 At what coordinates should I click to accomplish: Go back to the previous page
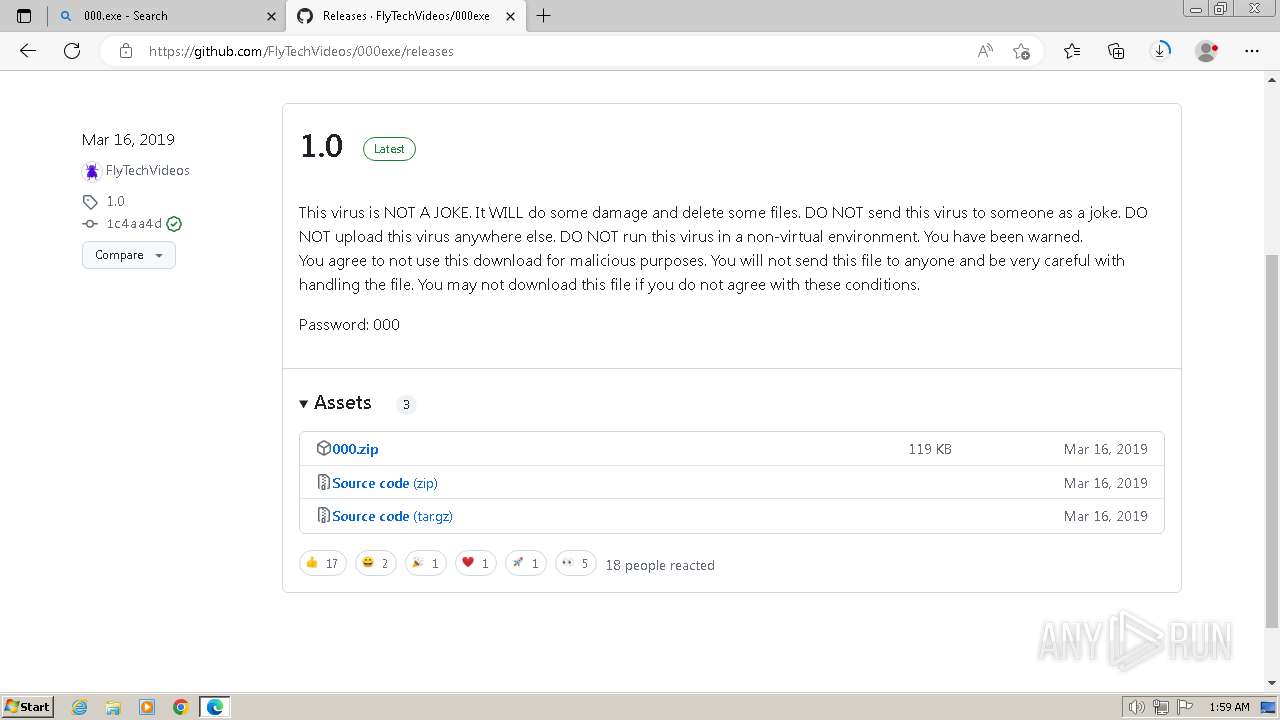tap(28, 51)
